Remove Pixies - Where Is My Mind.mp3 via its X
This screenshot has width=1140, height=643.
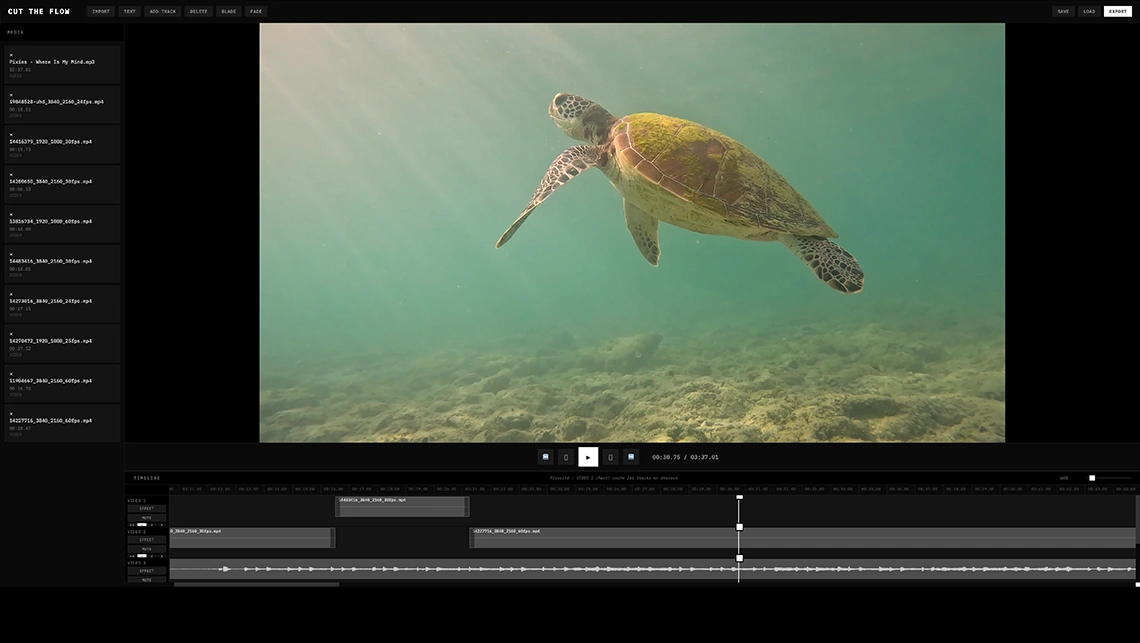point(11,55)
